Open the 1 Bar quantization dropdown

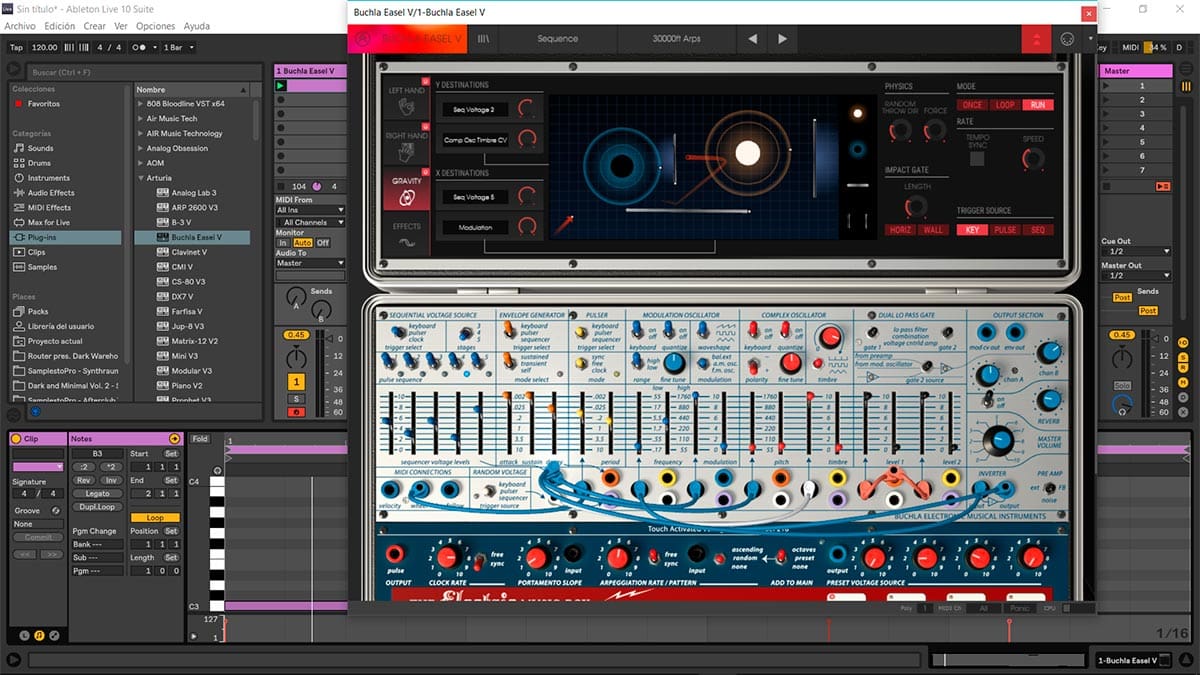click(x=177, y=47)
